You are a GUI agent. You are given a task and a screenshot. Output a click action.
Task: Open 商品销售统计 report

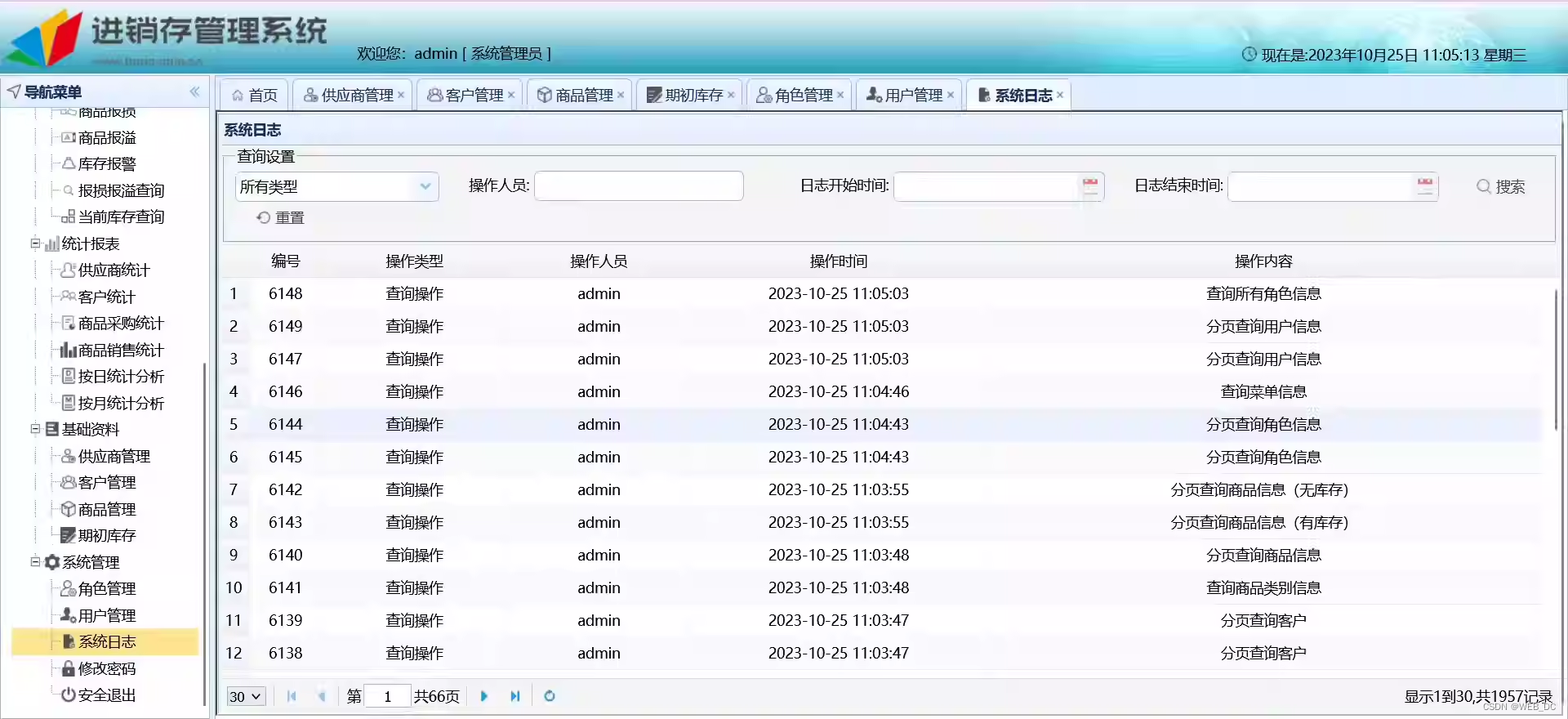pyautogui.click(x=121, y=350)
